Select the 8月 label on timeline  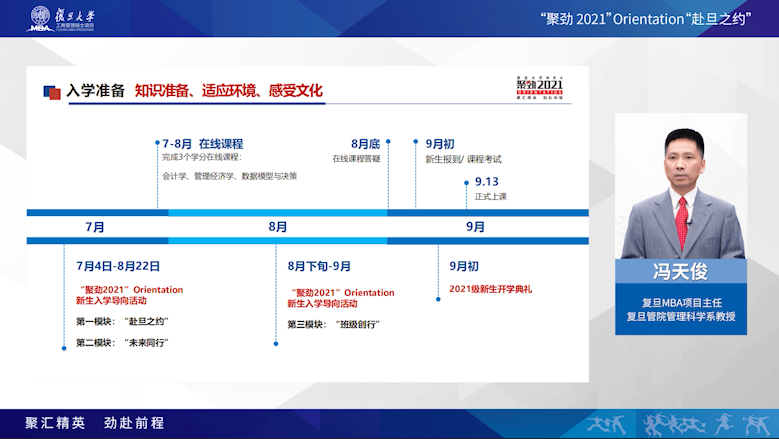(x=278, y=227)
